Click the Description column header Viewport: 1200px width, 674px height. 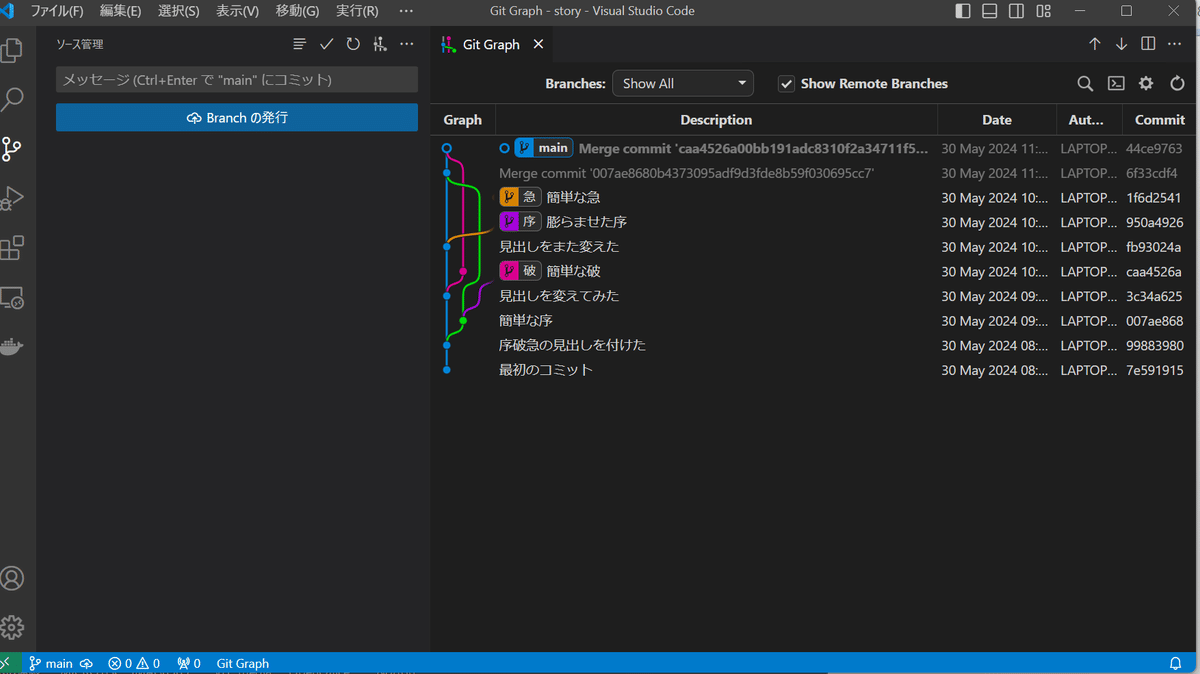point(716,120)
